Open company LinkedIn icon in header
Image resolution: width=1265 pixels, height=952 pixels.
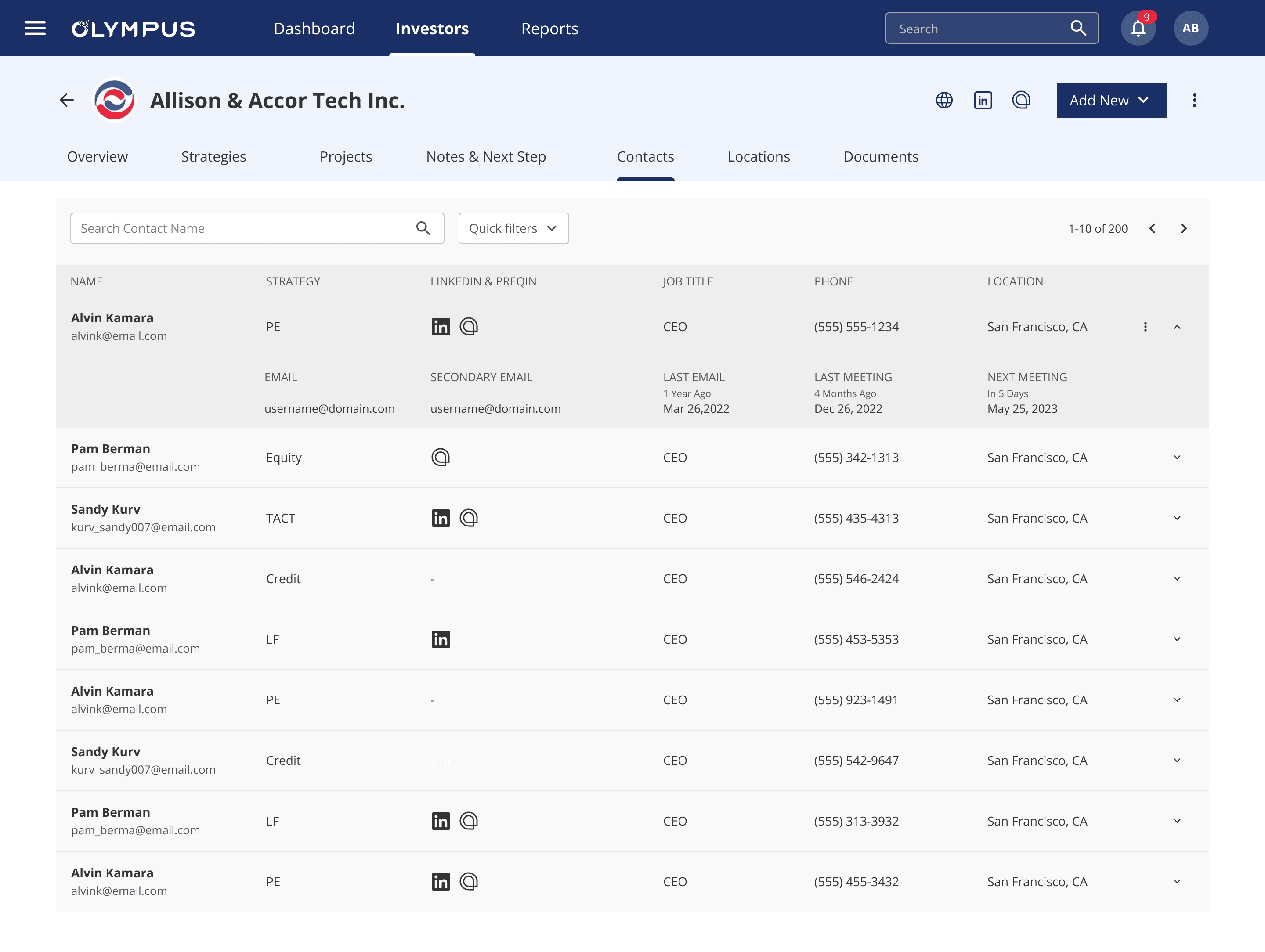tap(983, 101)
